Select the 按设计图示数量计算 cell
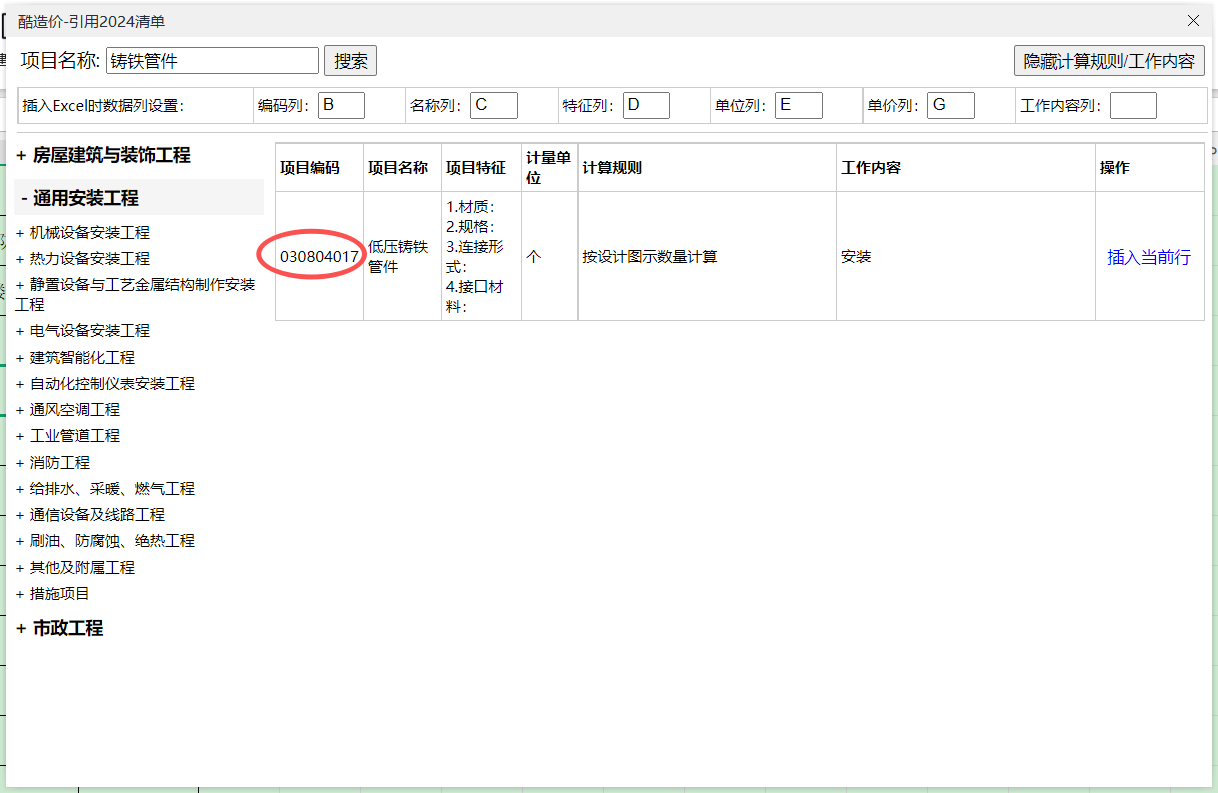The width and height of the screenshot is (1218, 793). tap(707, 256)
